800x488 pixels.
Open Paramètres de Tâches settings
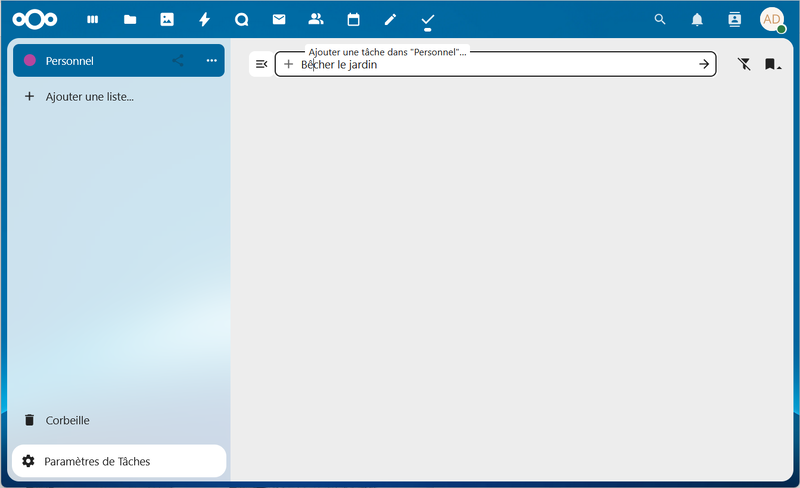click(119, 461)
